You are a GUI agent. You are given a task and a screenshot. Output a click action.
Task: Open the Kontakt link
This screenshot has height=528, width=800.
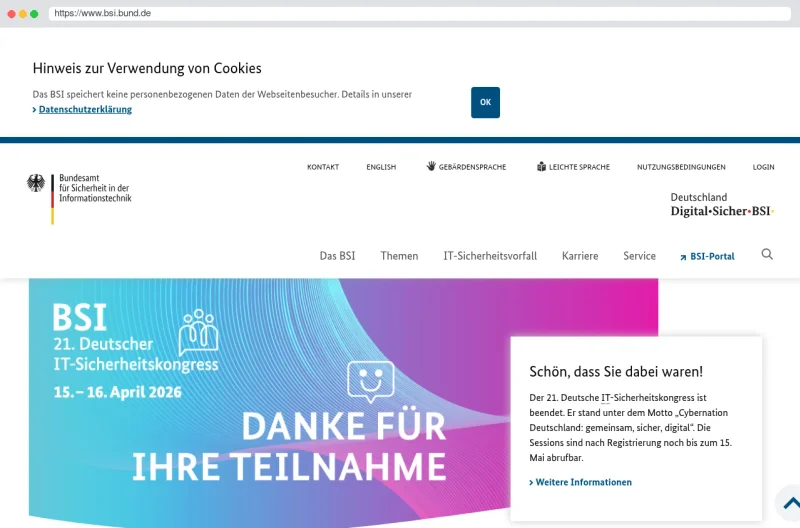(323, 167)
